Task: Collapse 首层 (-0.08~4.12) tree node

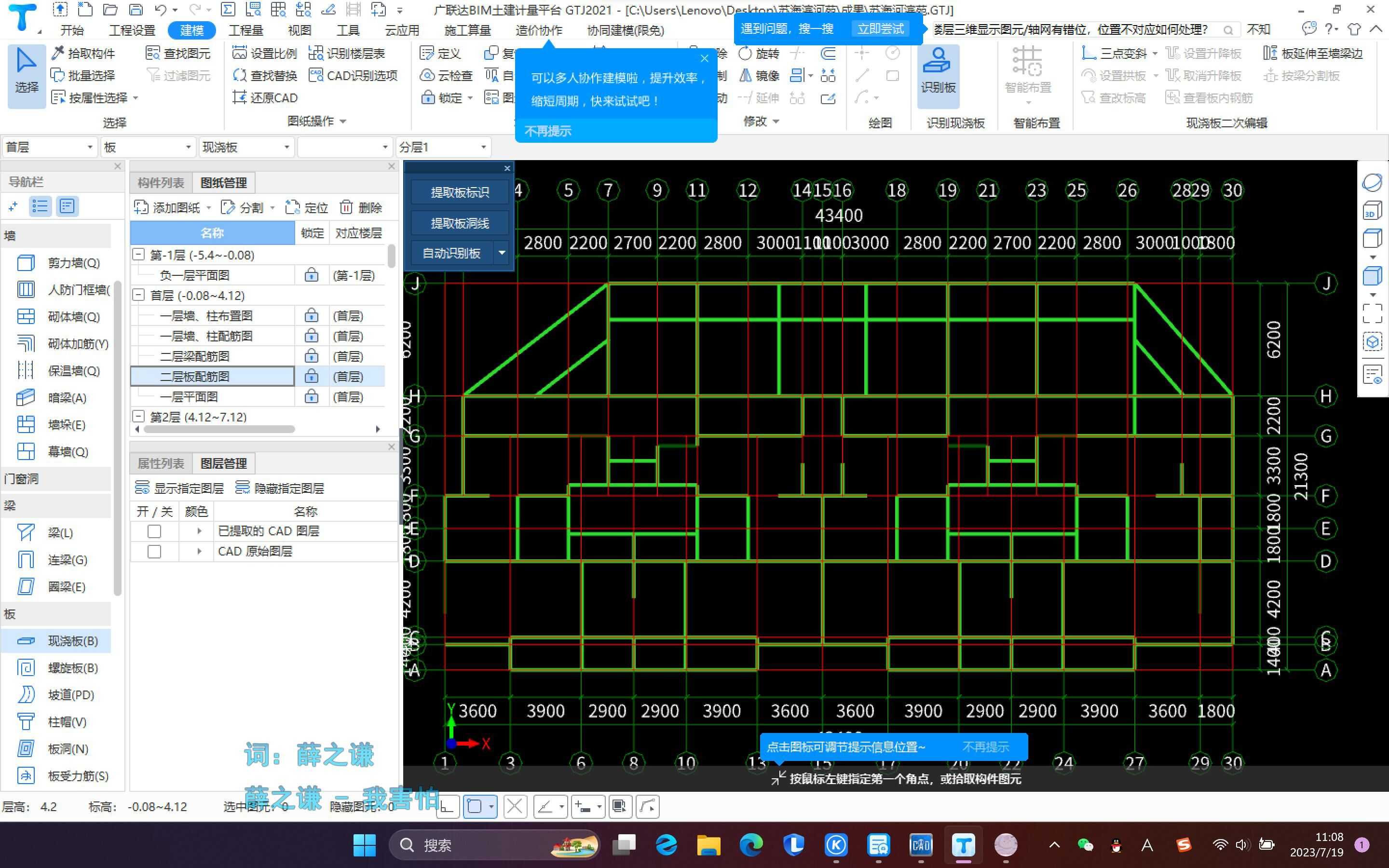Action: (138, 295)
